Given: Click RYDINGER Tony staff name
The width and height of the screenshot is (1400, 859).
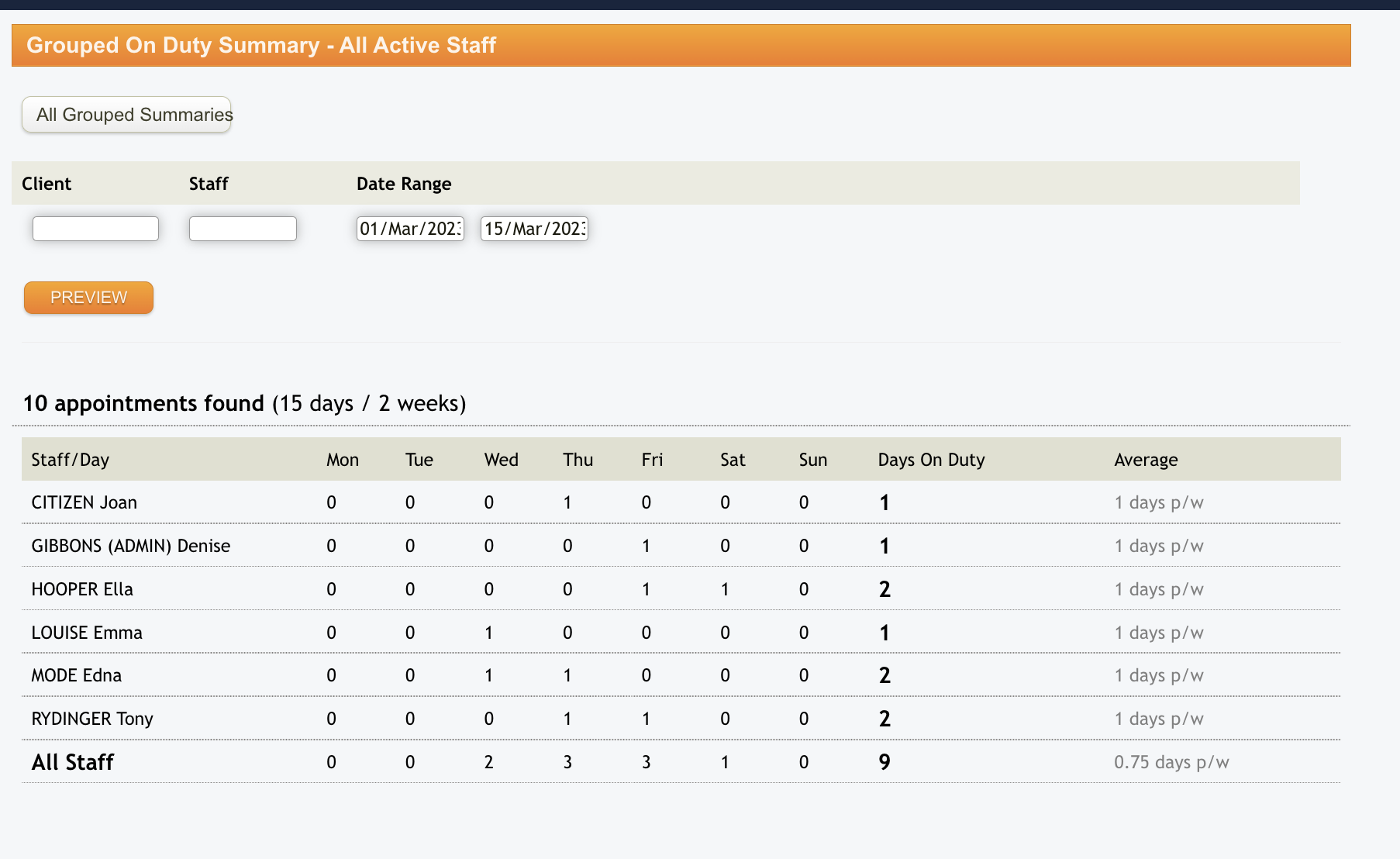Looking at the screenshot, I should point(91,719).
